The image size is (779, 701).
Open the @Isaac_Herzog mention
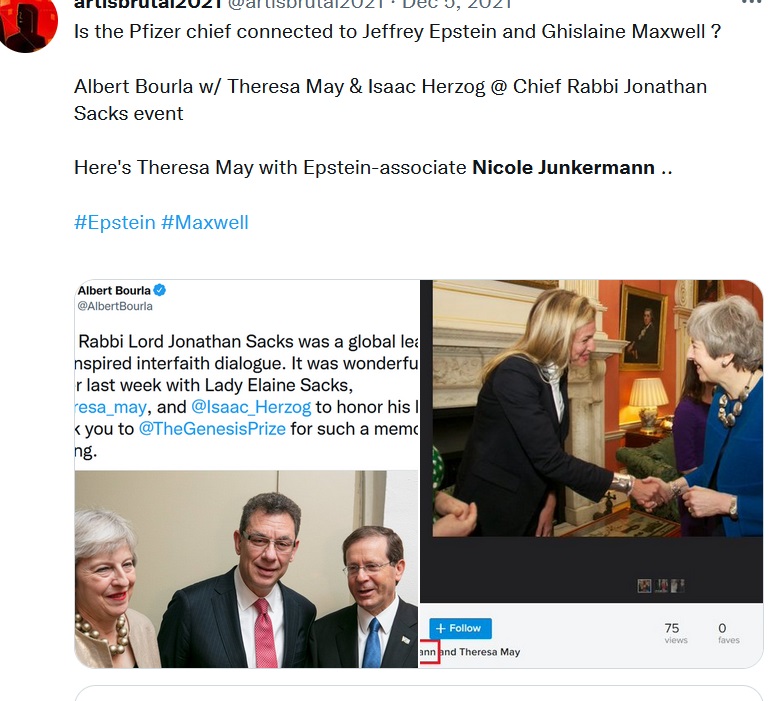(251, 407)
